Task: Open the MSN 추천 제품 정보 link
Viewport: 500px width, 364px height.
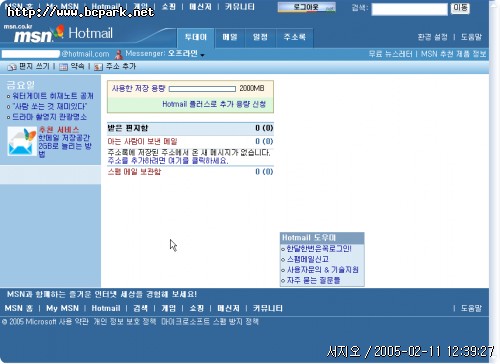Action: [453, 54]
